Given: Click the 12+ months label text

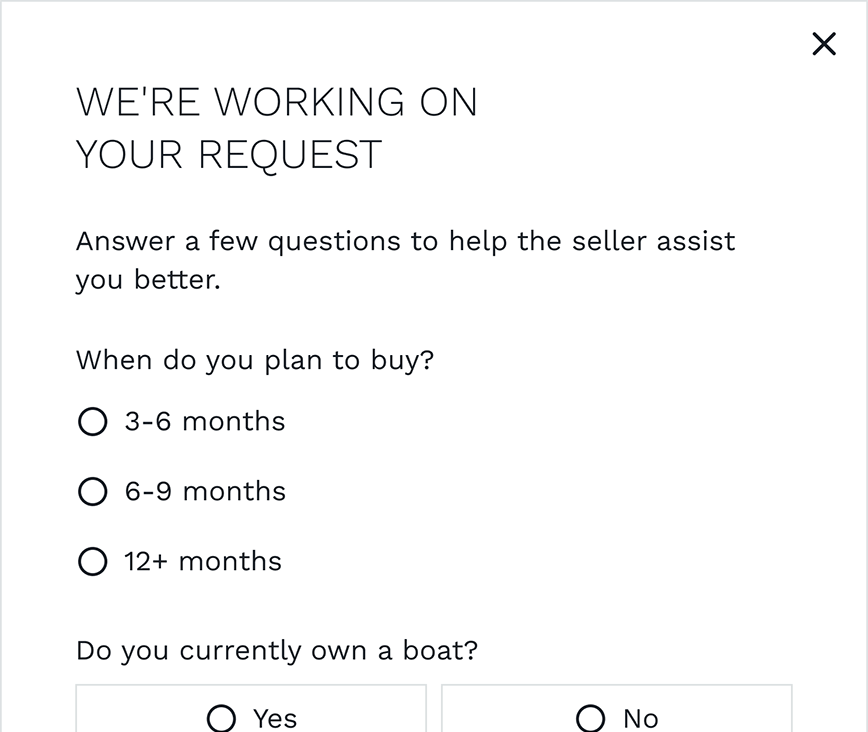Looking at the screenshot, I should click(200, 561).
